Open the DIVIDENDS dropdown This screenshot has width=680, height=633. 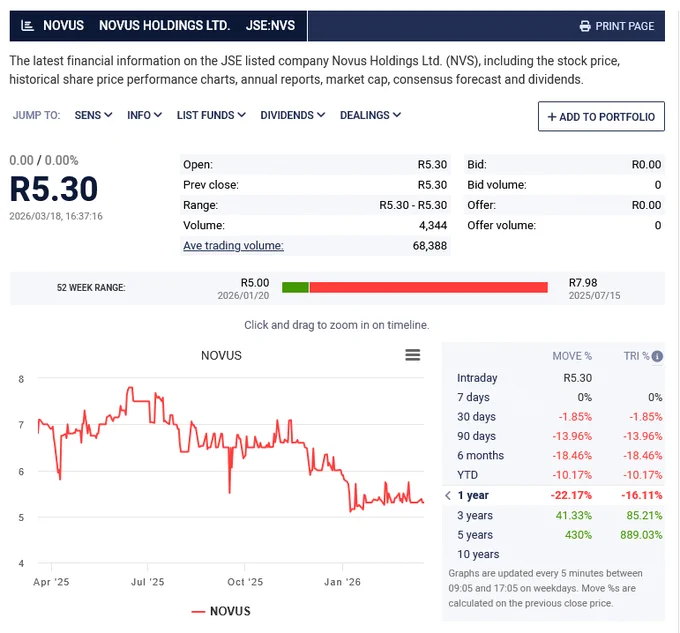pos(293,115)
